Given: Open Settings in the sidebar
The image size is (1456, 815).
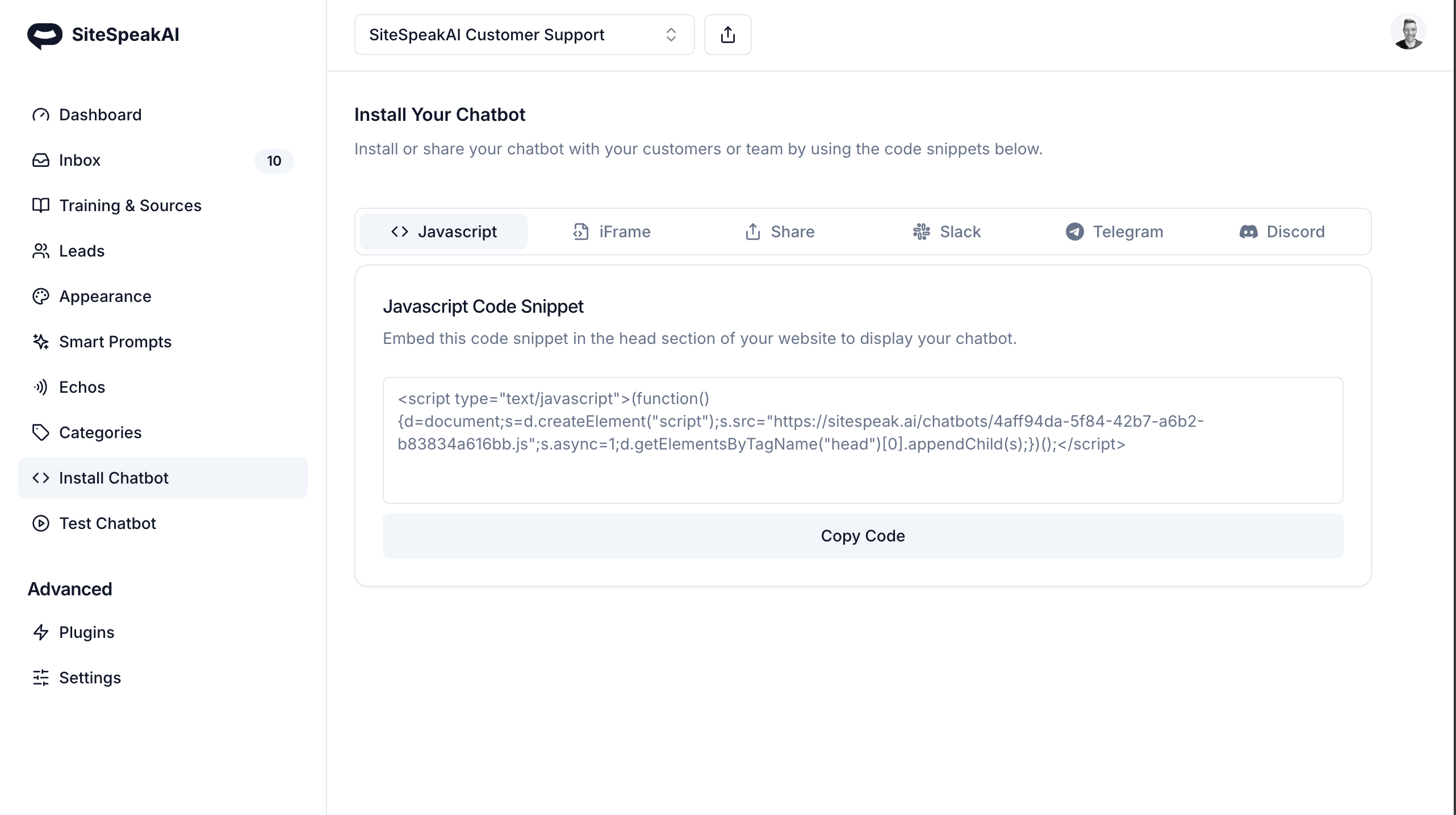Looking at the screenshot, I should pyautogui.click(x=90, y=678).
